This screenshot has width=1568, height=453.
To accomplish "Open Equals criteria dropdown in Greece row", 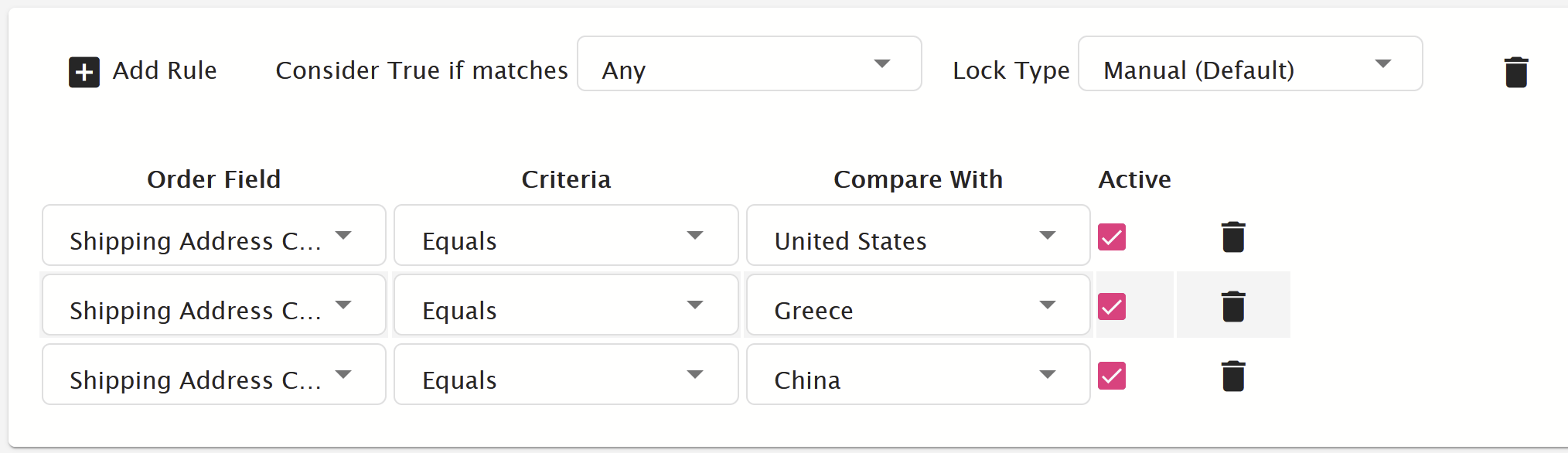I will pyautogui.click(x=566, y=305).
